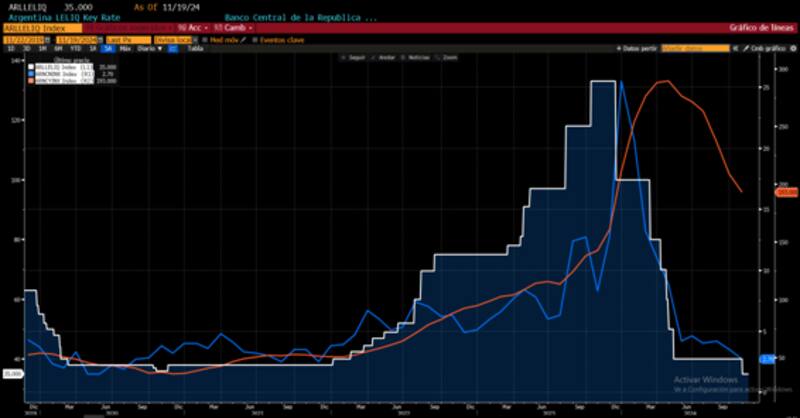
Task: Expand the Diario frequency dropdown
Action: 147,47
